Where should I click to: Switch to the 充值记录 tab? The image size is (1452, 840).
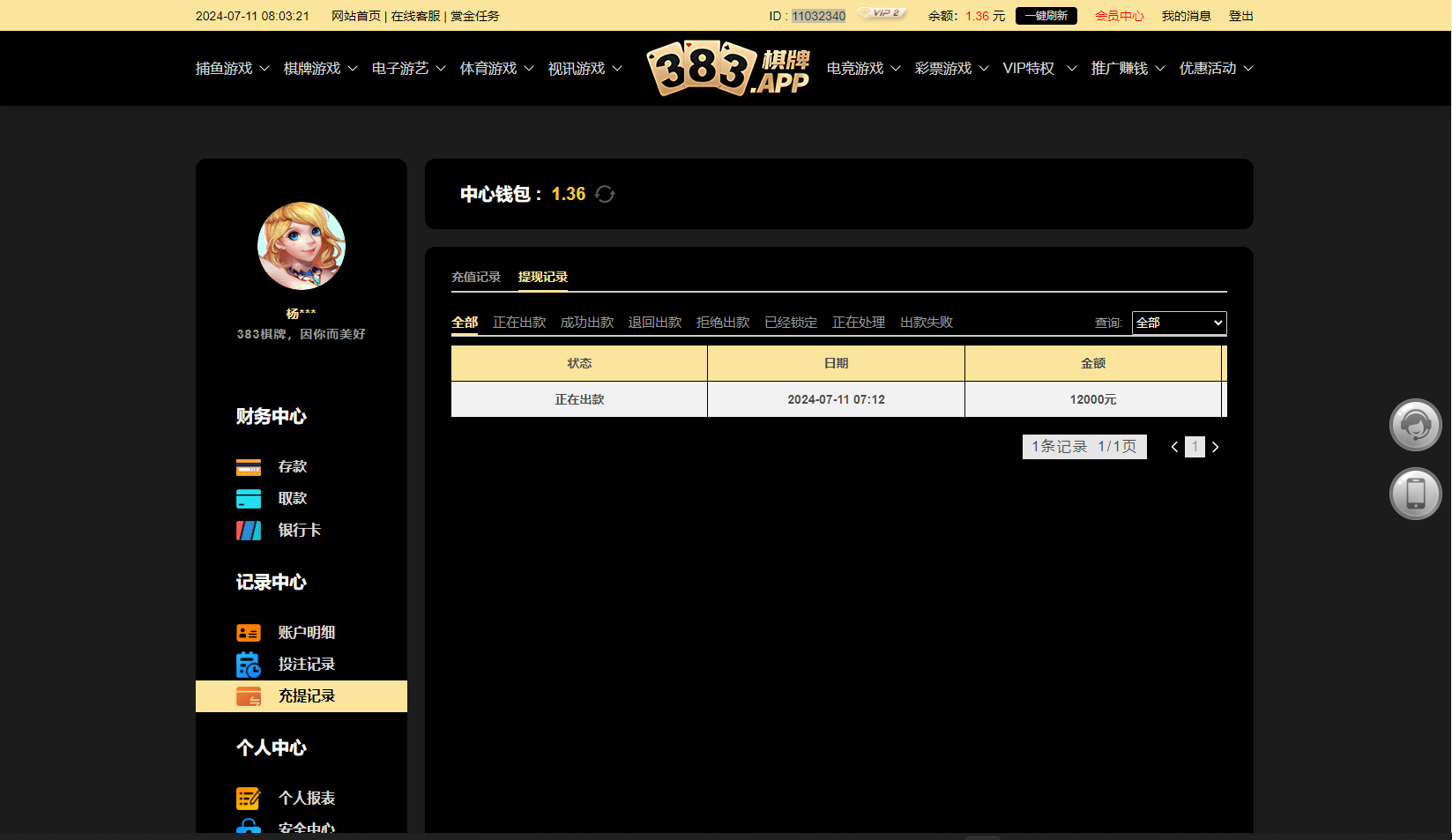click(x=476, y=277)
